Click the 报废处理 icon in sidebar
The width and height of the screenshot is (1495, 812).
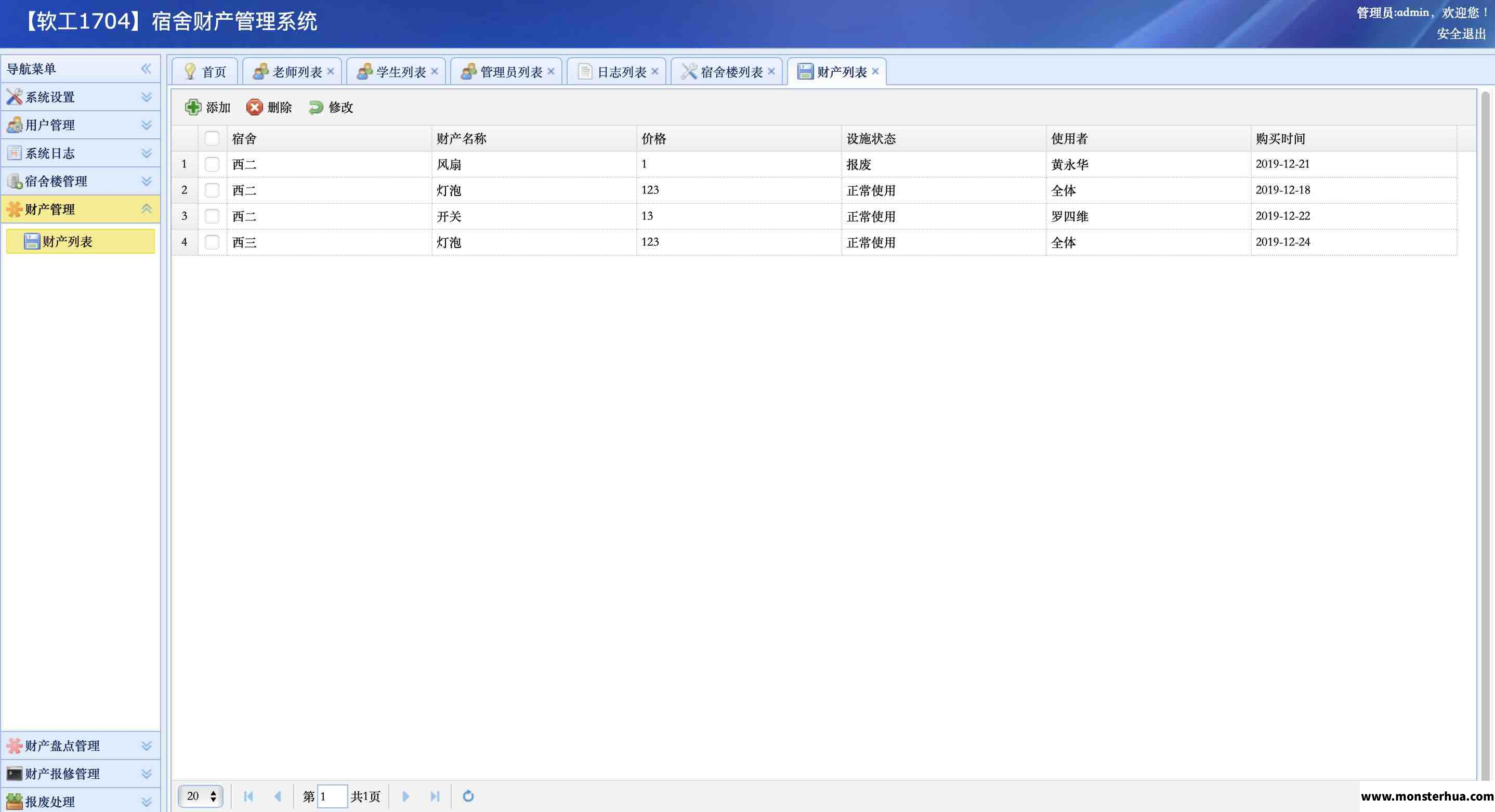[x=15, y=801]
